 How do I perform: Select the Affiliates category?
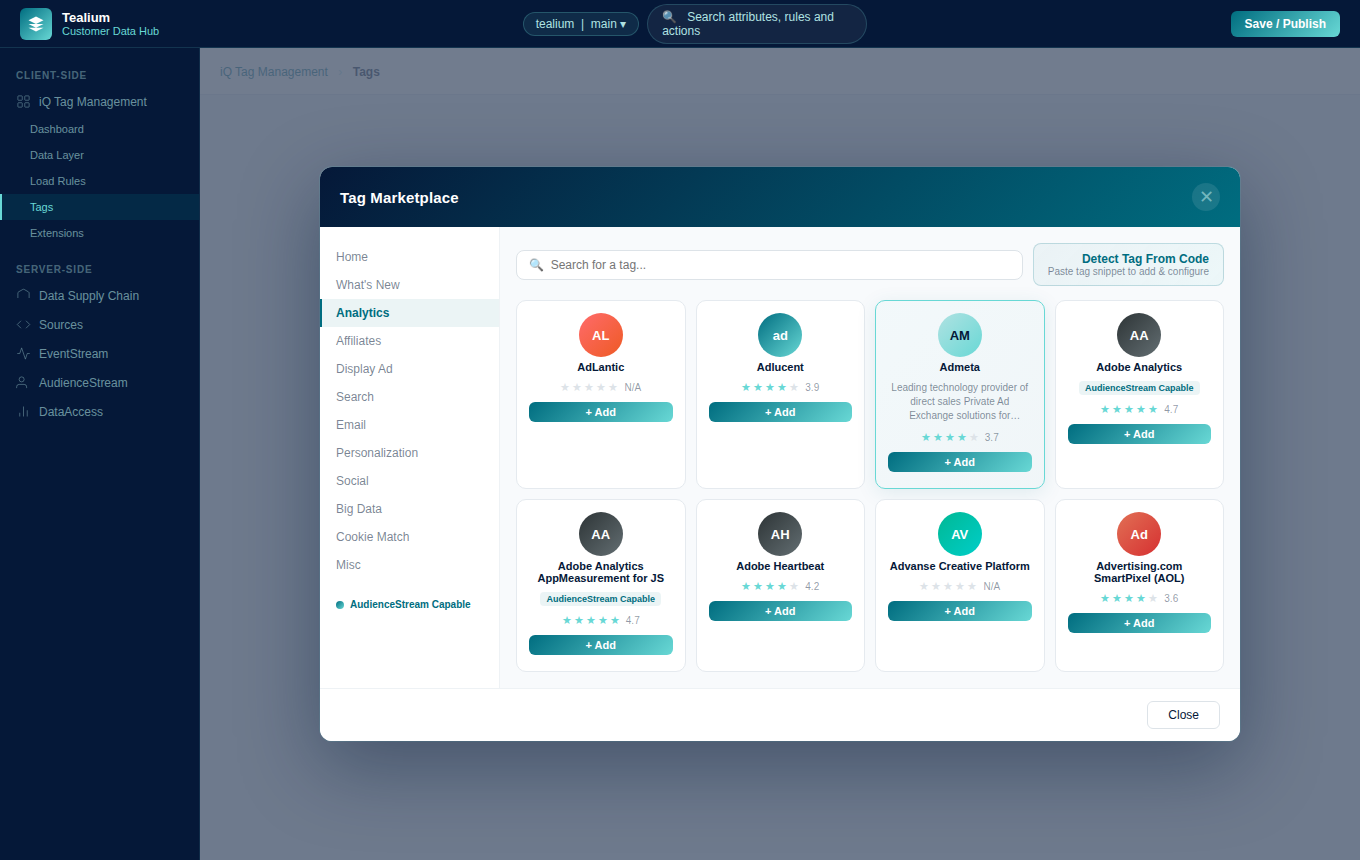tap(358, 341)
